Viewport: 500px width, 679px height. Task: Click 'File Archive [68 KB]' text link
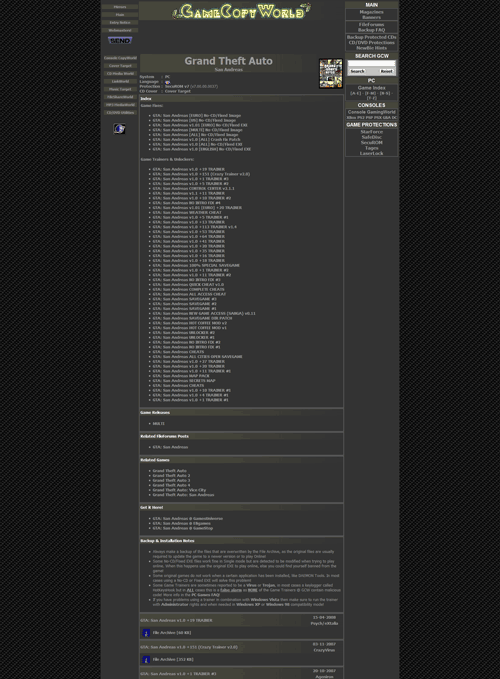click(x=171, y=633)
